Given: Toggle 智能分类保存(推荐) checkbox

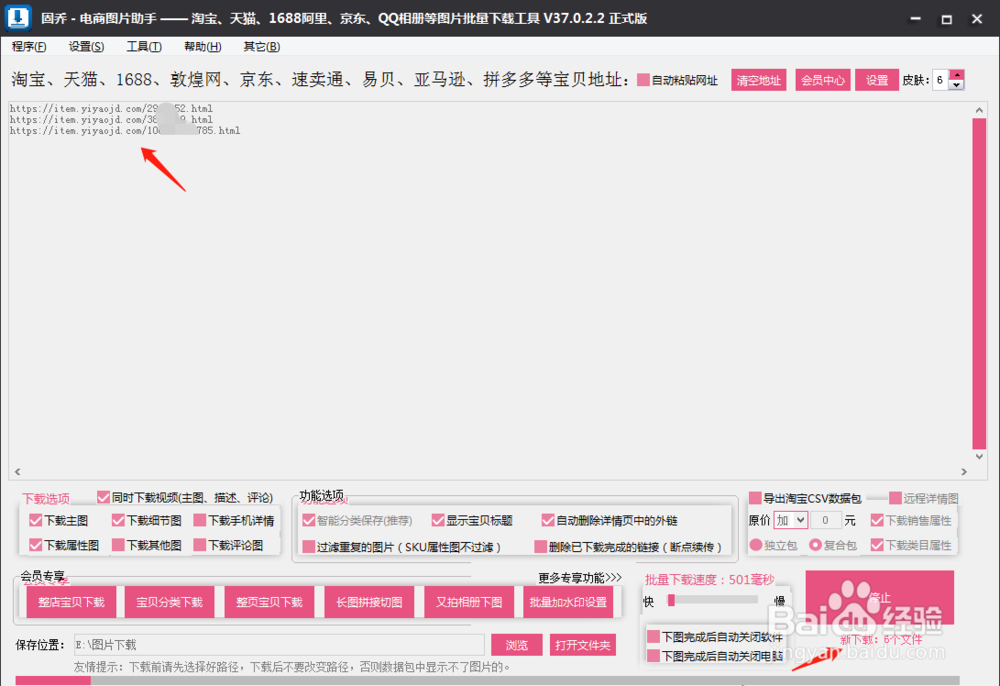Looking at the screenshot, I should tap(309, 520).
